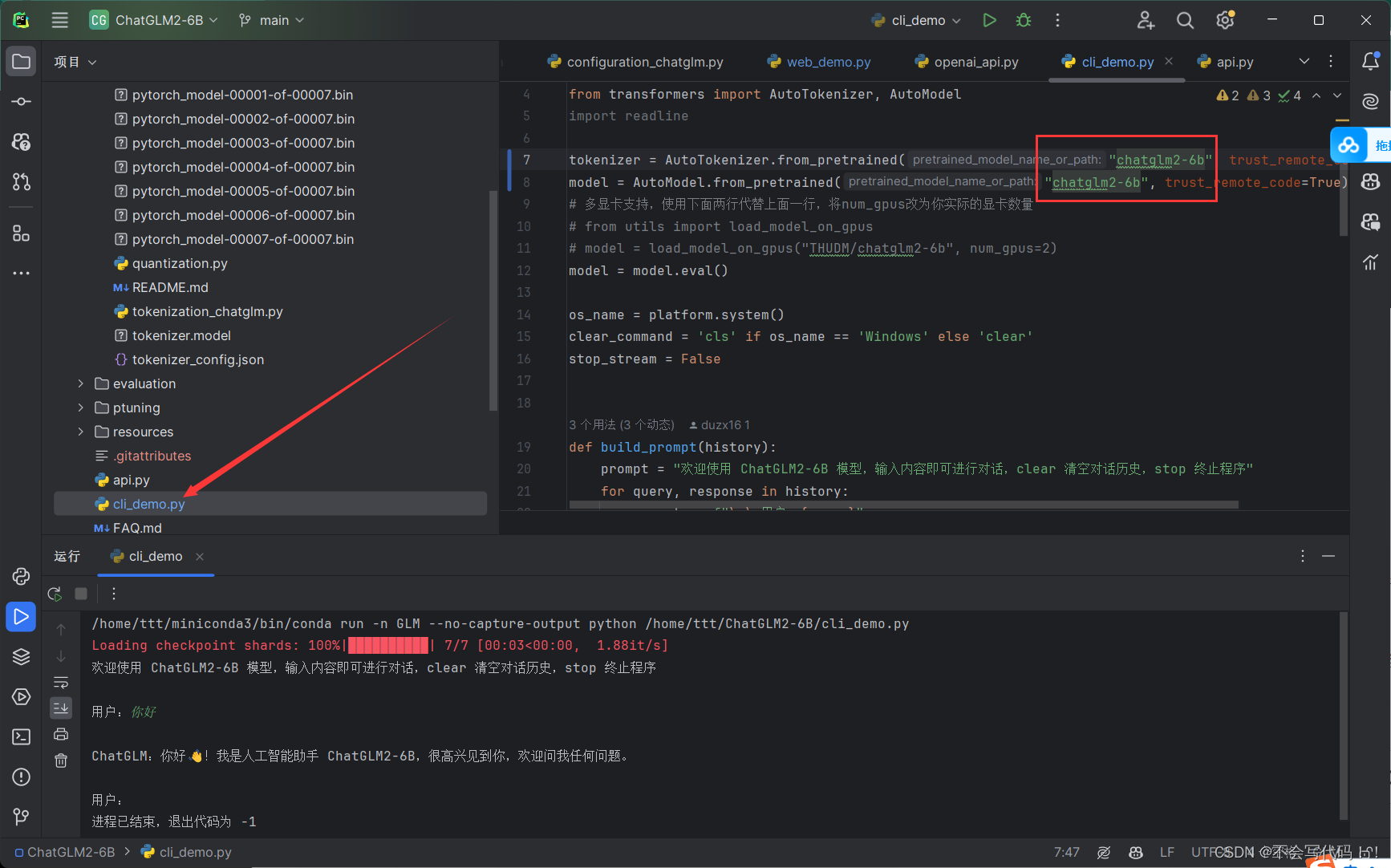
Task: Close the cli_demo run tab
Action: (x=200, y=557)
